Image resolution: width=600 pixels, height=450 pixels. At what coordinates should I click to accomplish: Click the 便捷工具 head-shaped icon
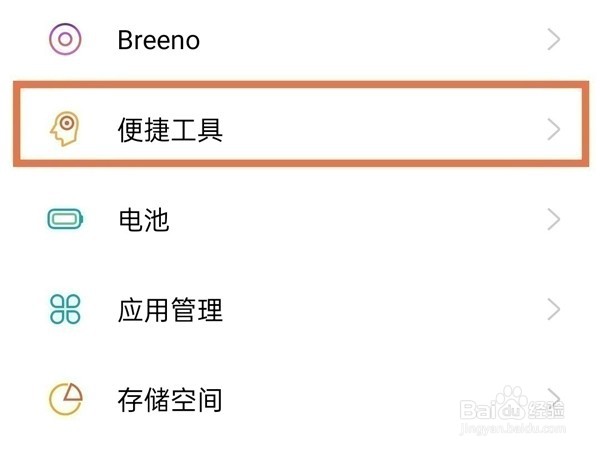[65, 129]
